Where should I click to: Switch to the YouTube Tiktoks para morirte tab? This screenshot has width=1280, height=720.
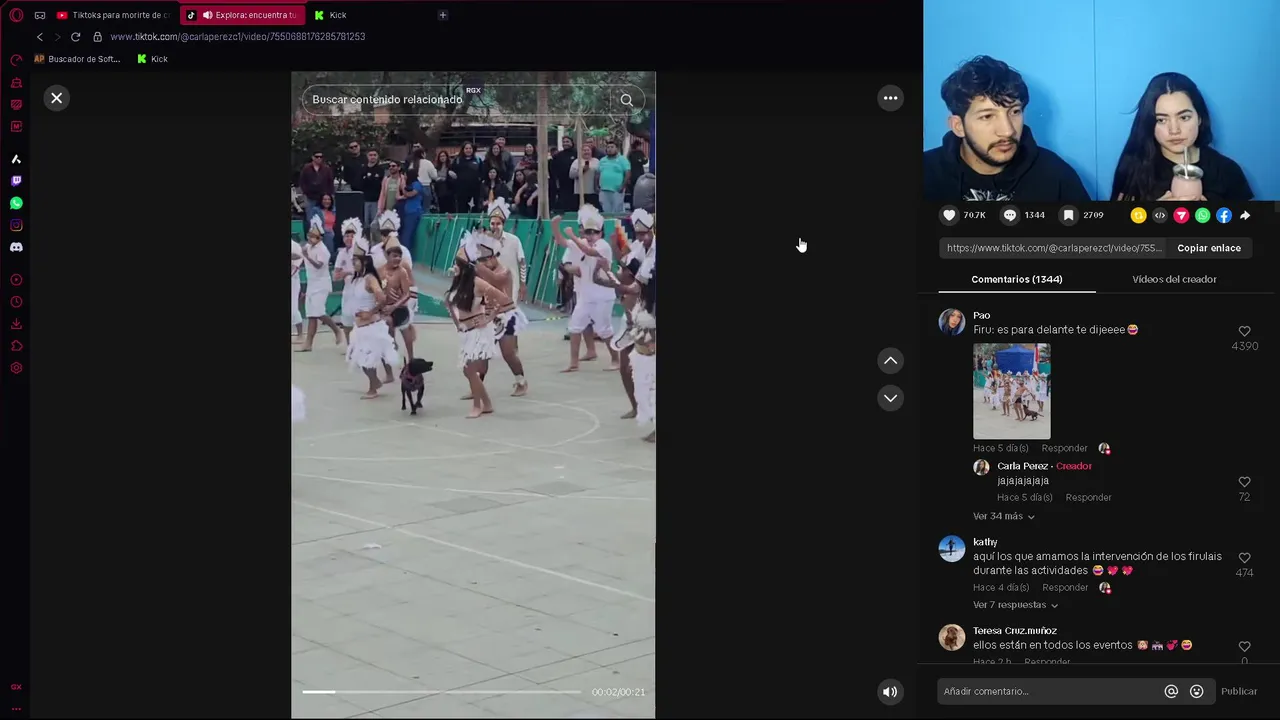[113, 15]
